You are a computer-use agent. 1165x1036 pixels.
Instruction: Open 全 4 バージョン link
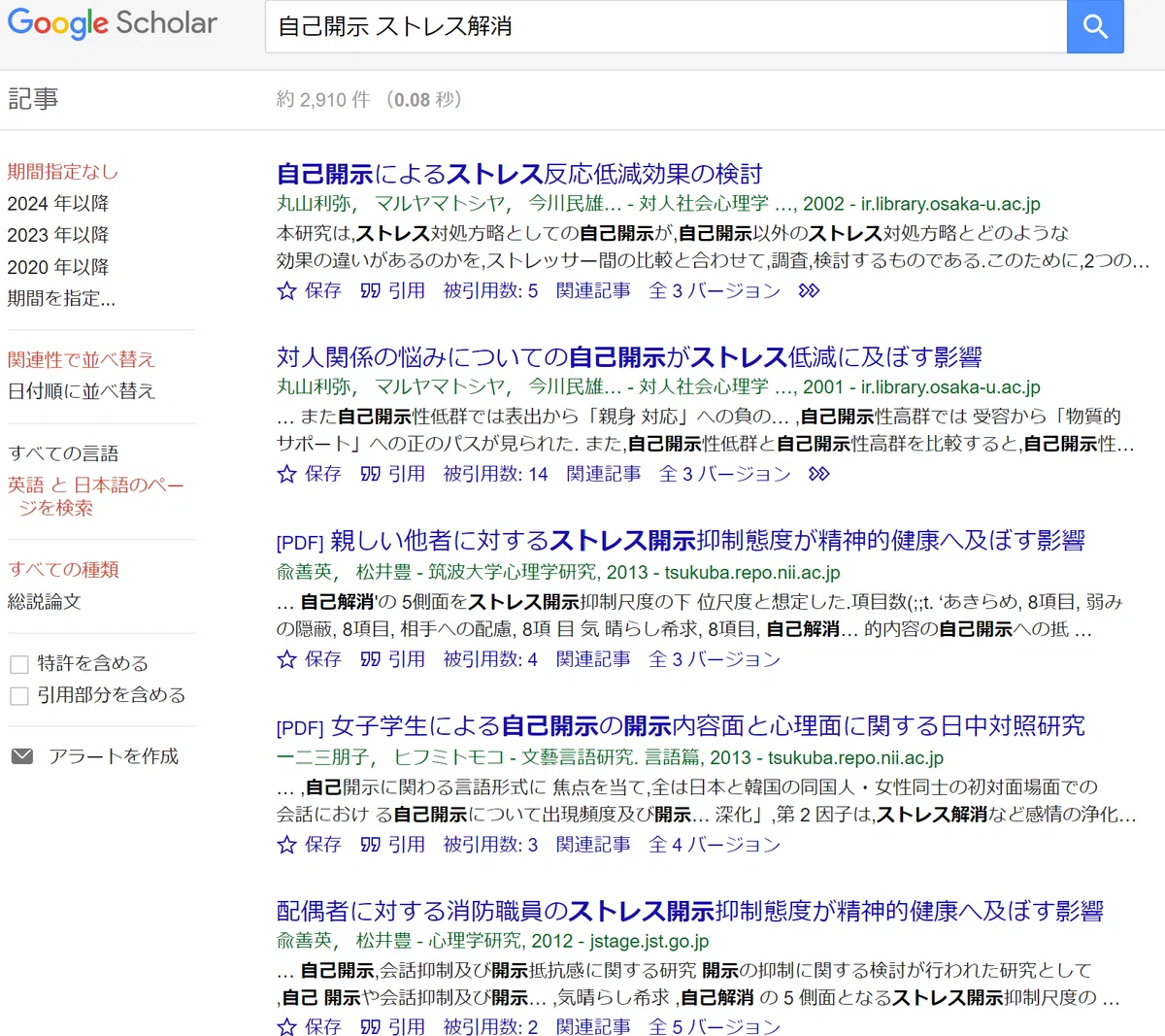tap(715, 845)
